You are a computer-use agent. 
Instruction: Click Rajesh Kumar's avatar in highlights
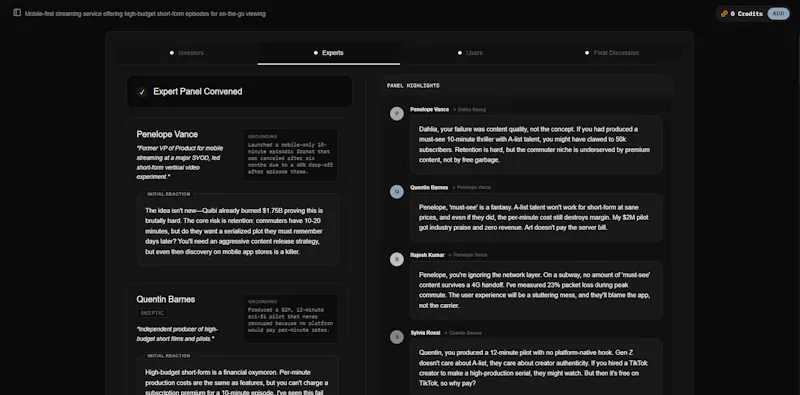point(397,259)
